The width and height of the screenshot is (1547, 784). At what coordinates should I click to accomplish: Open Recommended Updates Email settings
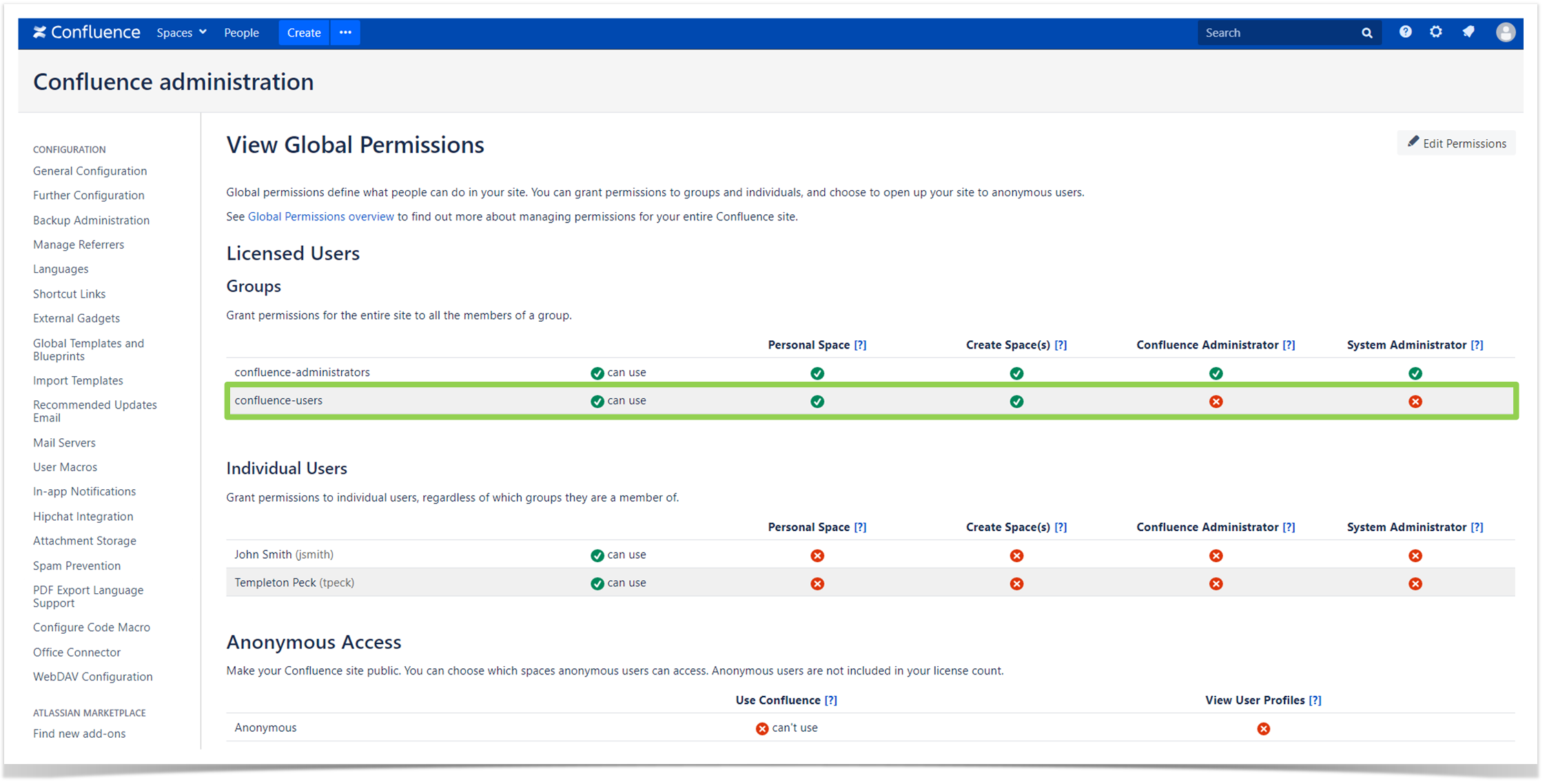(x=94, y=411)
